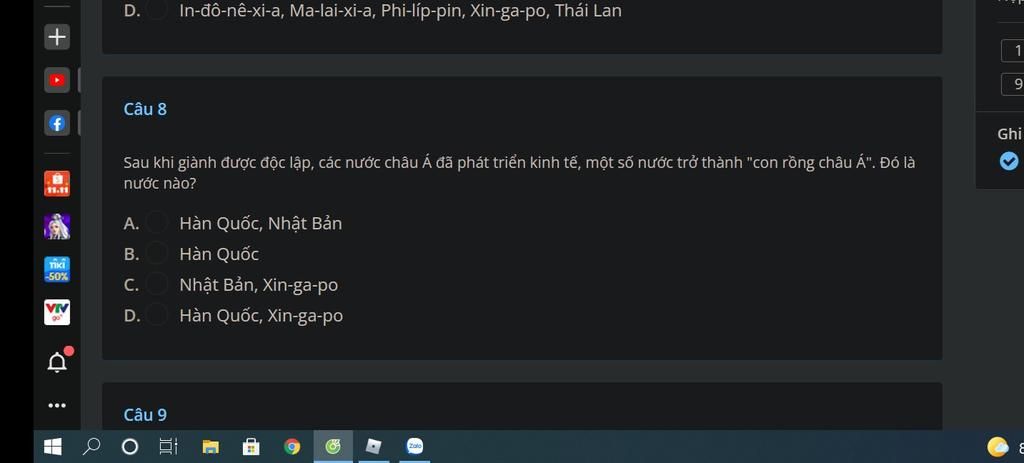The width and height of the screenshot is (1024, 463).
Task: Jump to question 1 in the number panel
Action: 1014,50
